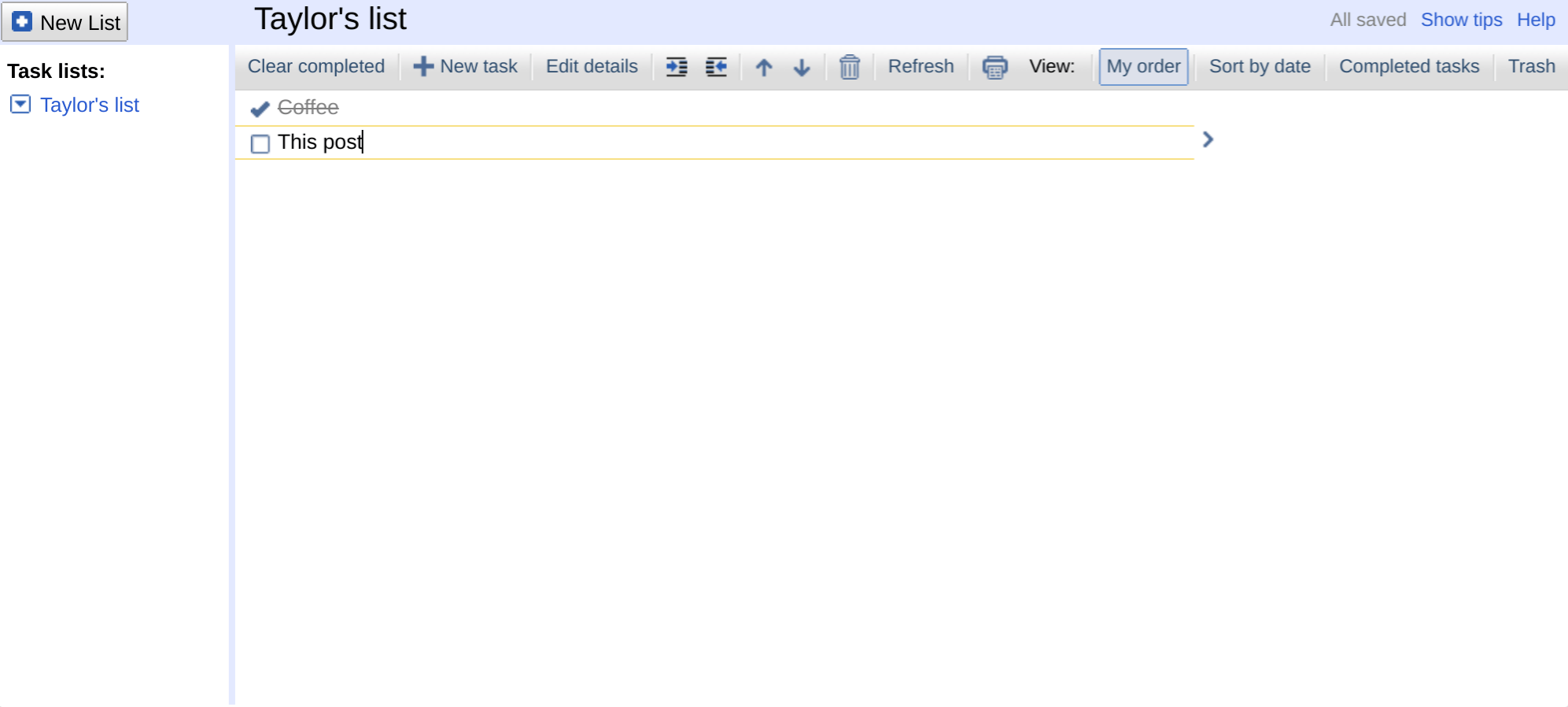Select the My order view
The image size is (1568, 707).
coord(1142,66)
